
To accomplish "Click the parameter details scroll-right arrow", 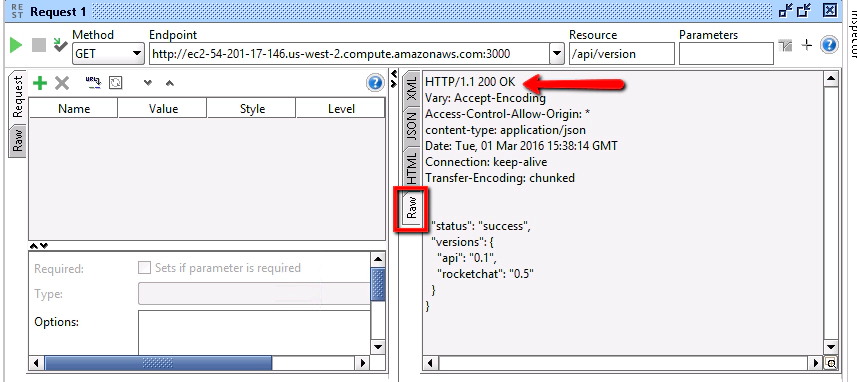I will 362,362.
